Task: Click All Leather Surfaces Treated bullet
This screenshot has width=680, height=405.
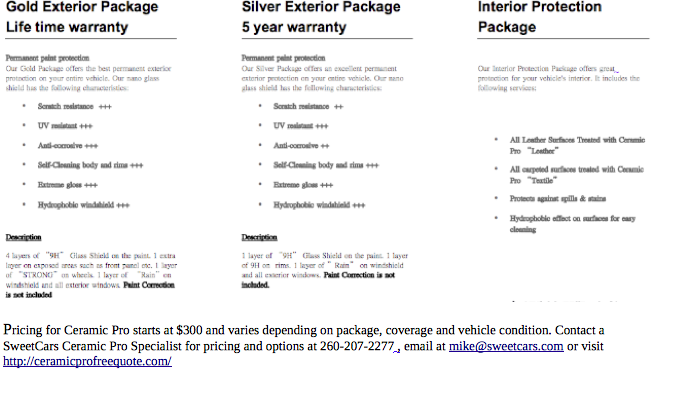Action: click(x=577, y=145)
